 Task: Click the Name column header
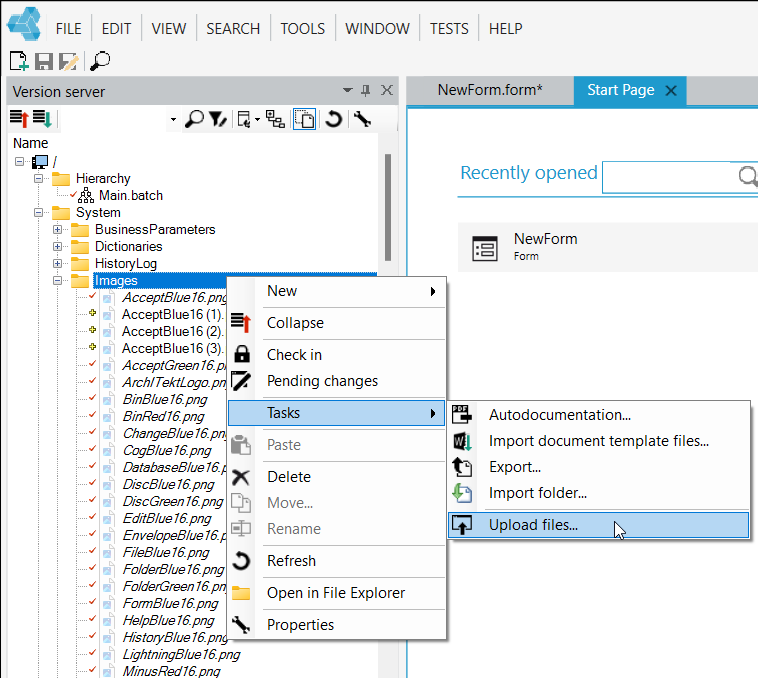click(x=30, y=144)
